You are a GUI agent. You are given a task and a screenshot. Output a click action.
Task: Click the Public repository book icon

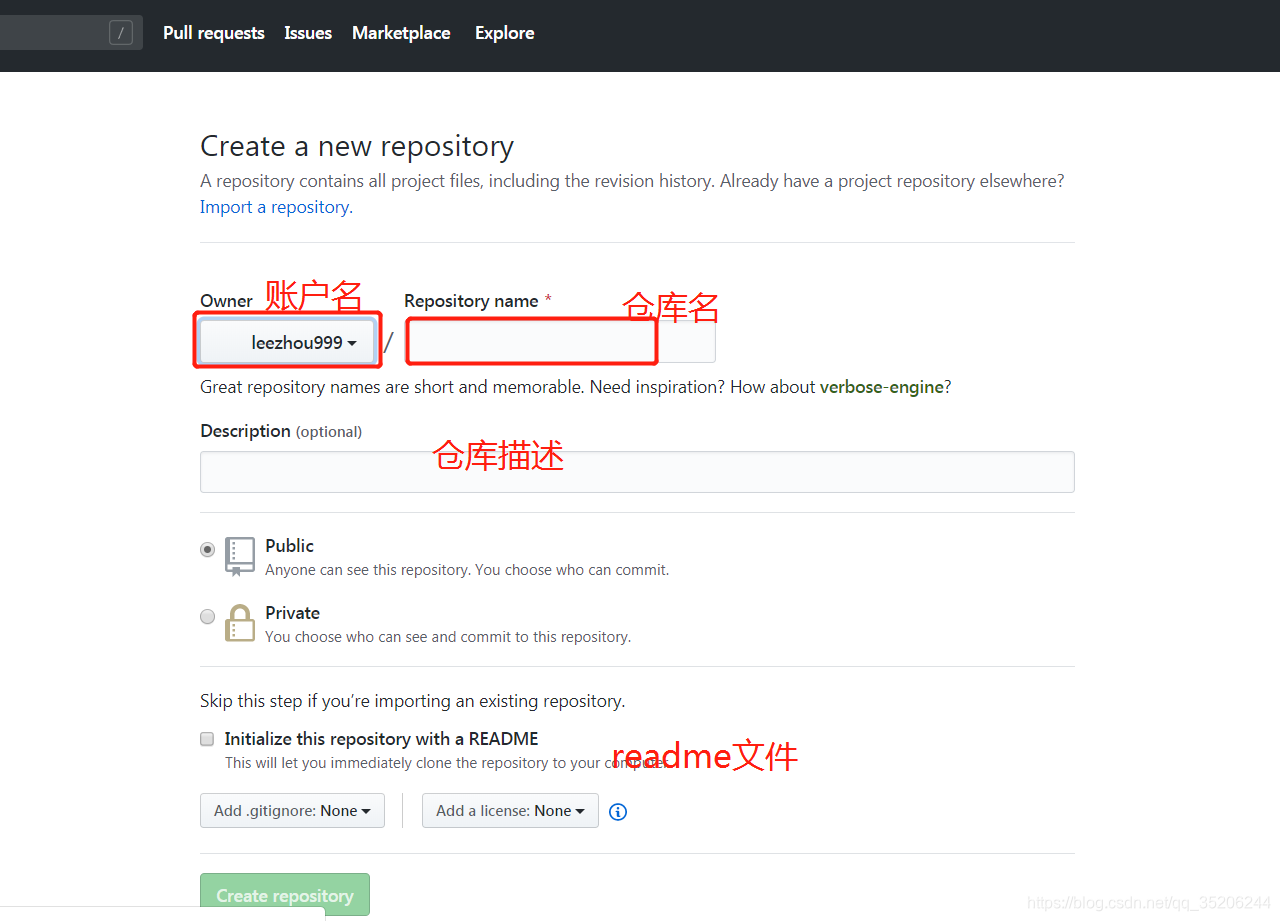click(240, 557)
